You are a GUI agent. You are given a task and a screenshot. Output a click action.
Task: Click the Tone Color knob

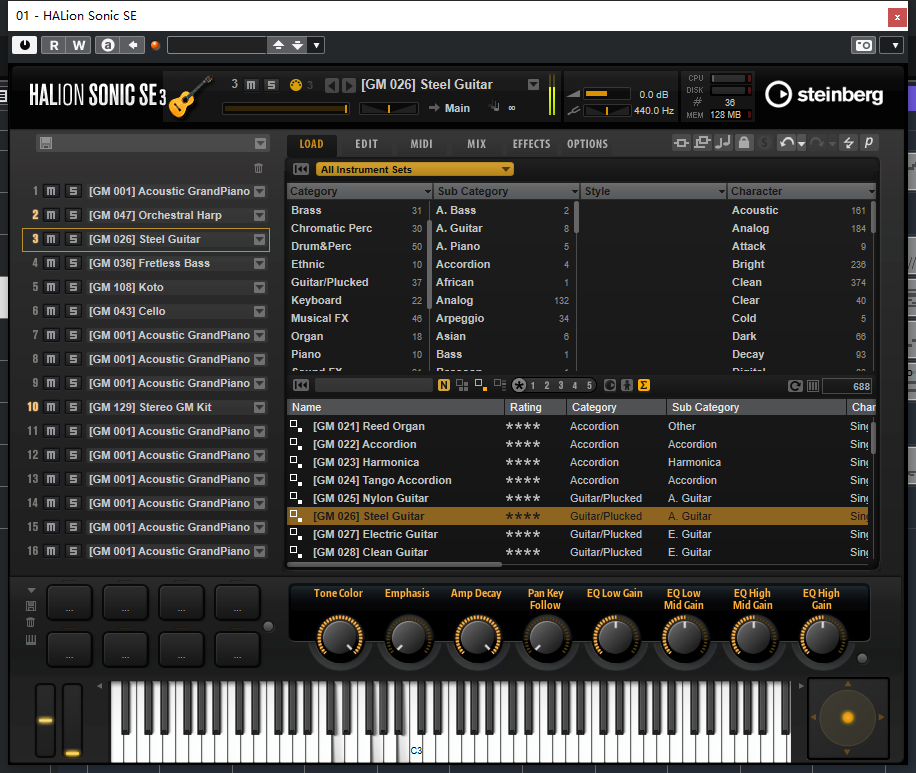pyautogui.click(x=339, y=637)
